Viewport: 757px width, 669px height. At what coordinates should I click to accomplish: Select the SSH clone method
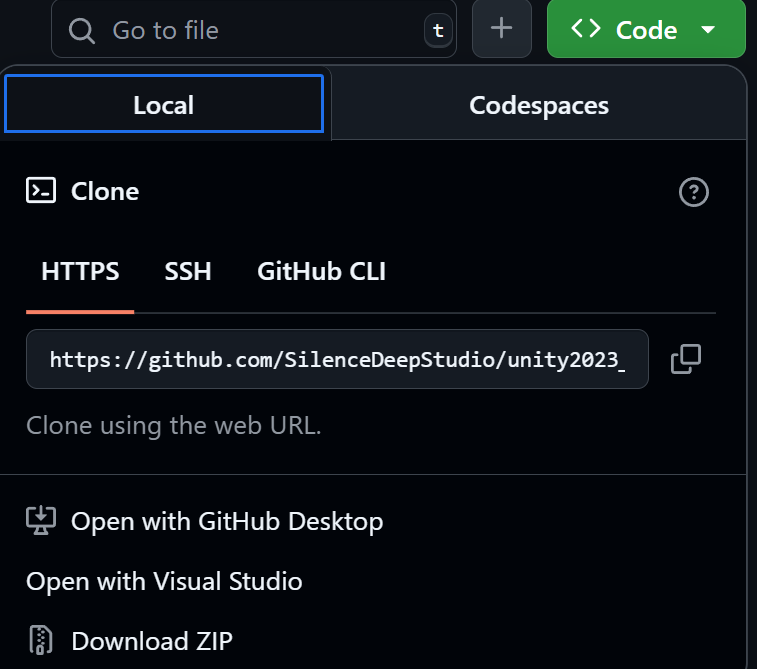(x=188, y=271)
